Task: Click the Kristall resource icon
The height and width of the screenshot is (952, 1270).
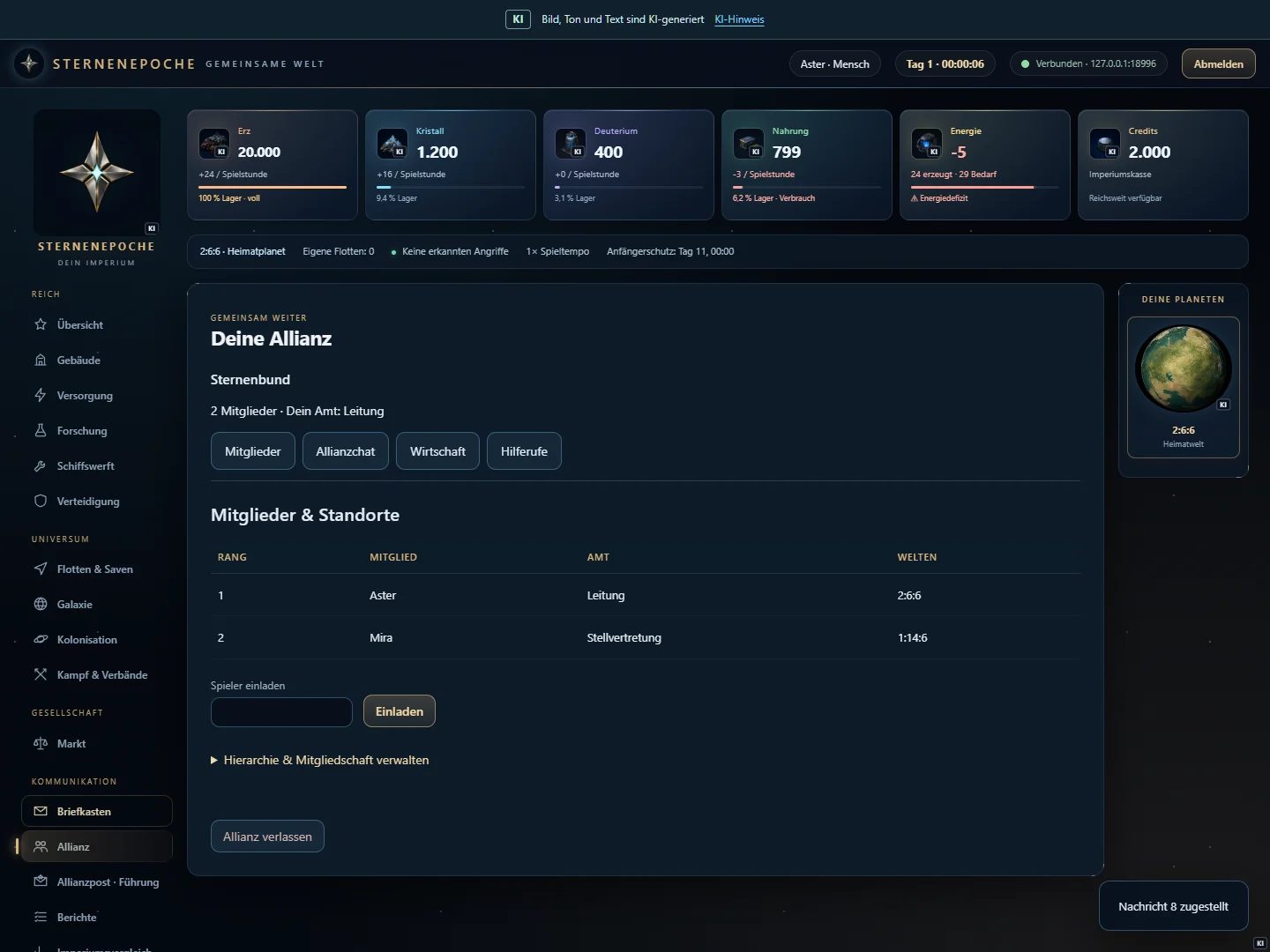Action: point(392,144)
